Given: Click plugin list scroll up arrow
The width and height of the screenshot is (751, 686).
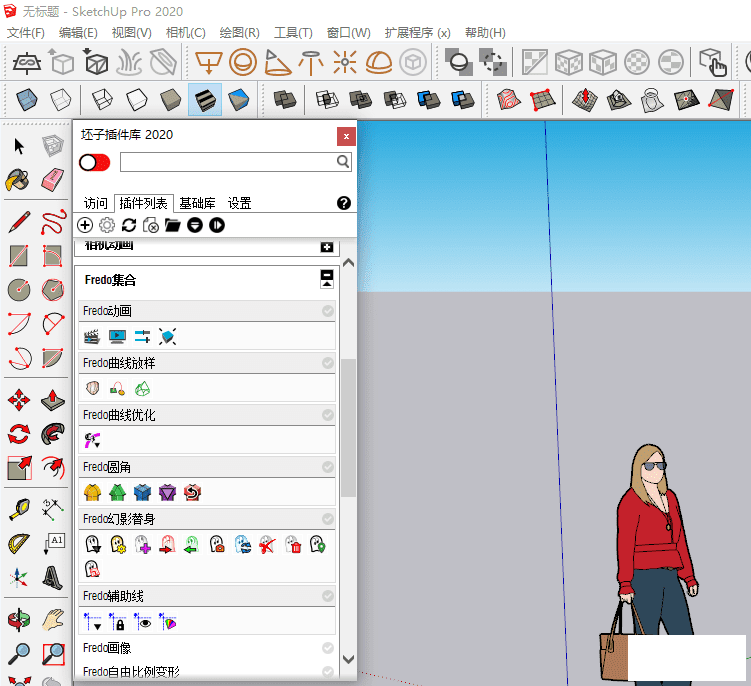Looking at the screenshot, I should click(349, 263).
